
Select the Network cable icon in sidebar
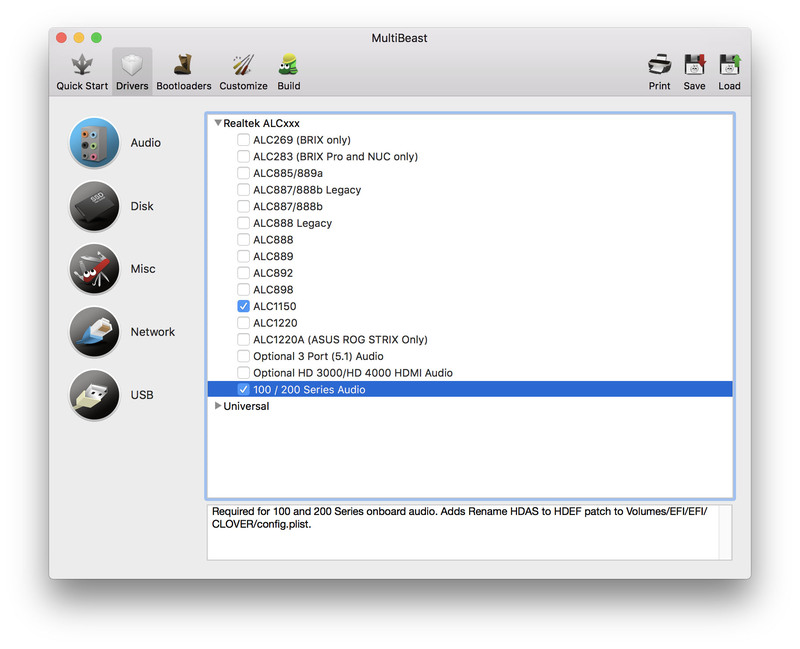coord(94,332)
